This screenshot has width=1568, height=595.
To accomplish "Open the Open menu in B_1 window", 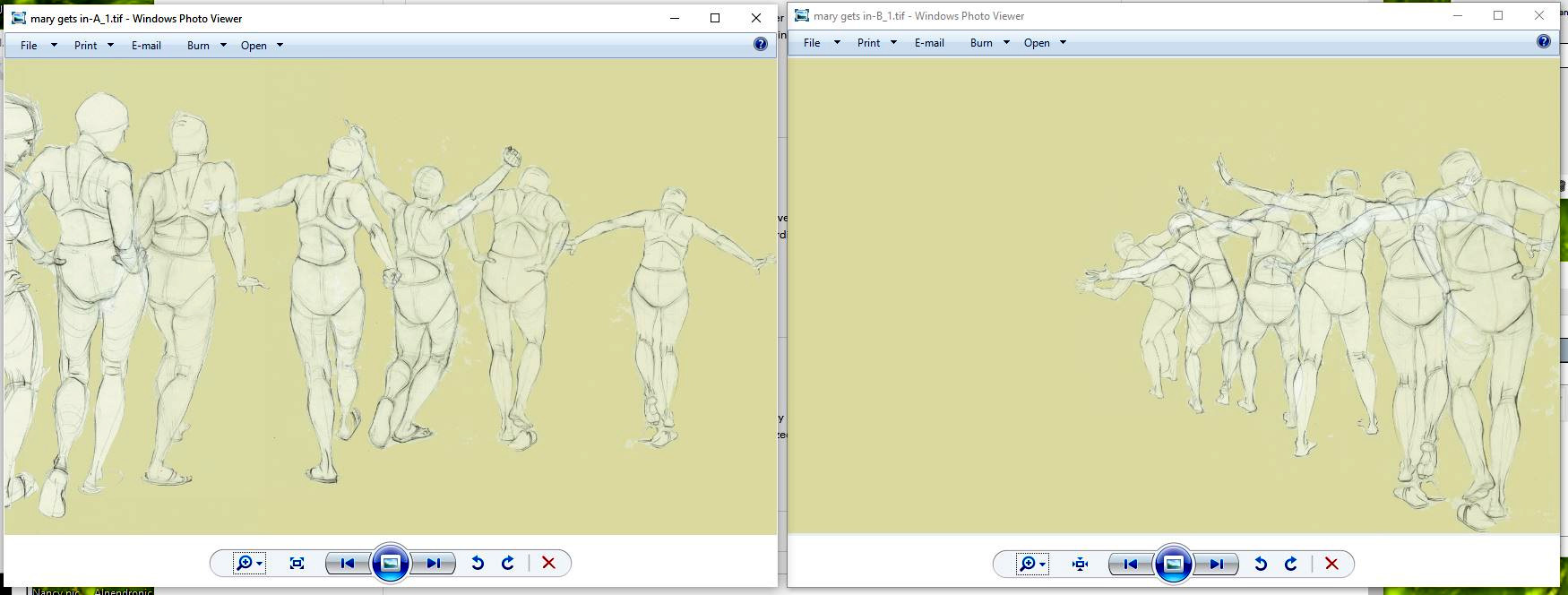I will [1044, 43].
